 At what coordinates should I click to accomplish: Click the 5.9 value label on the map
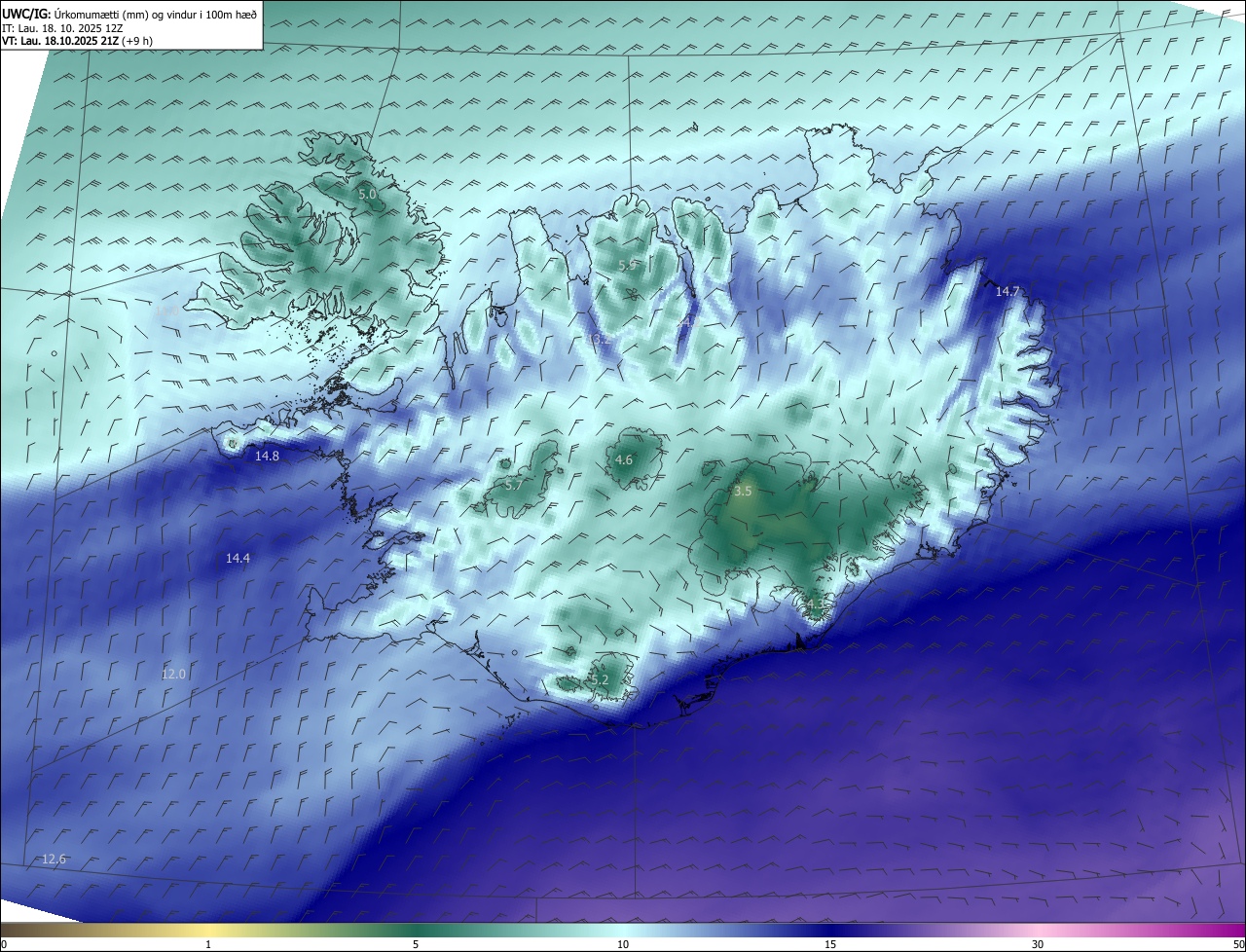click(628, 265)
